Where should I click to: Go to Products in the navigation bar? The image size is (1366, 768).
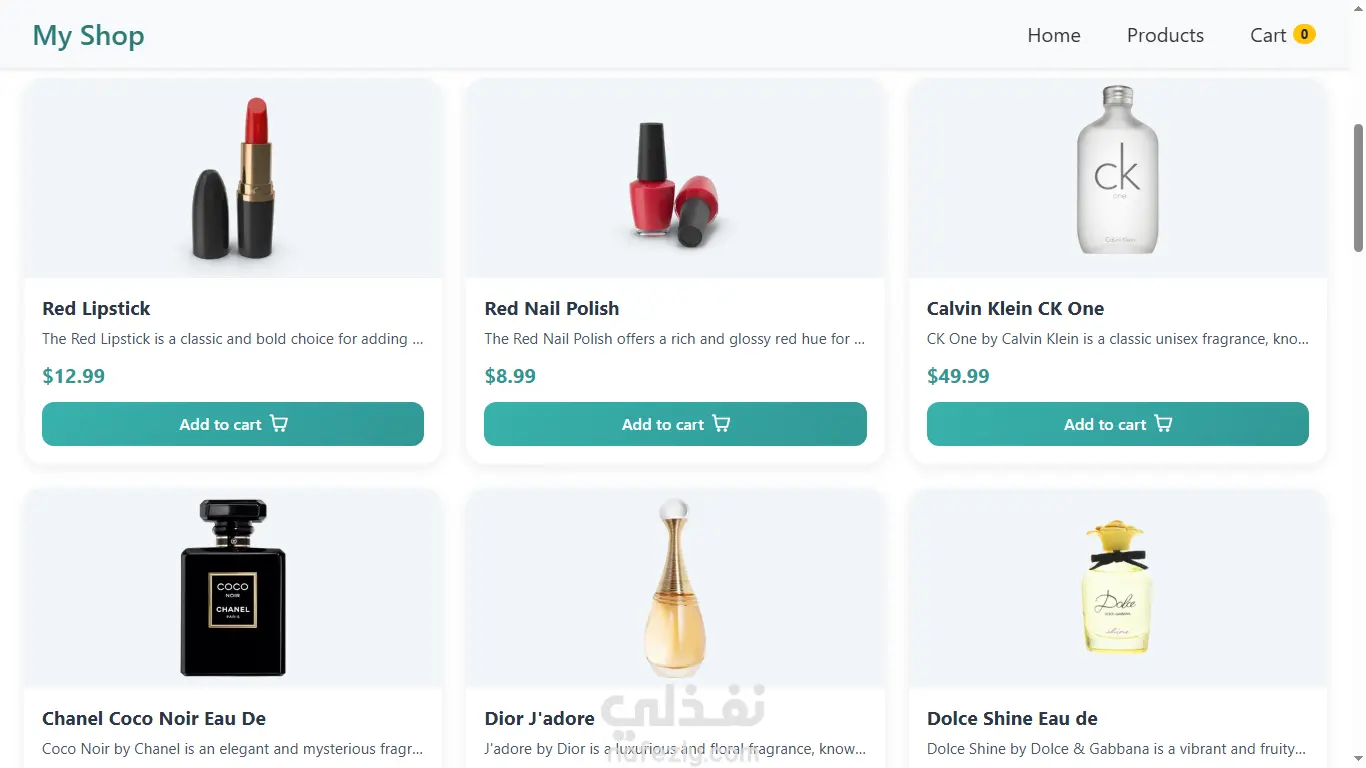(1165, 35)
